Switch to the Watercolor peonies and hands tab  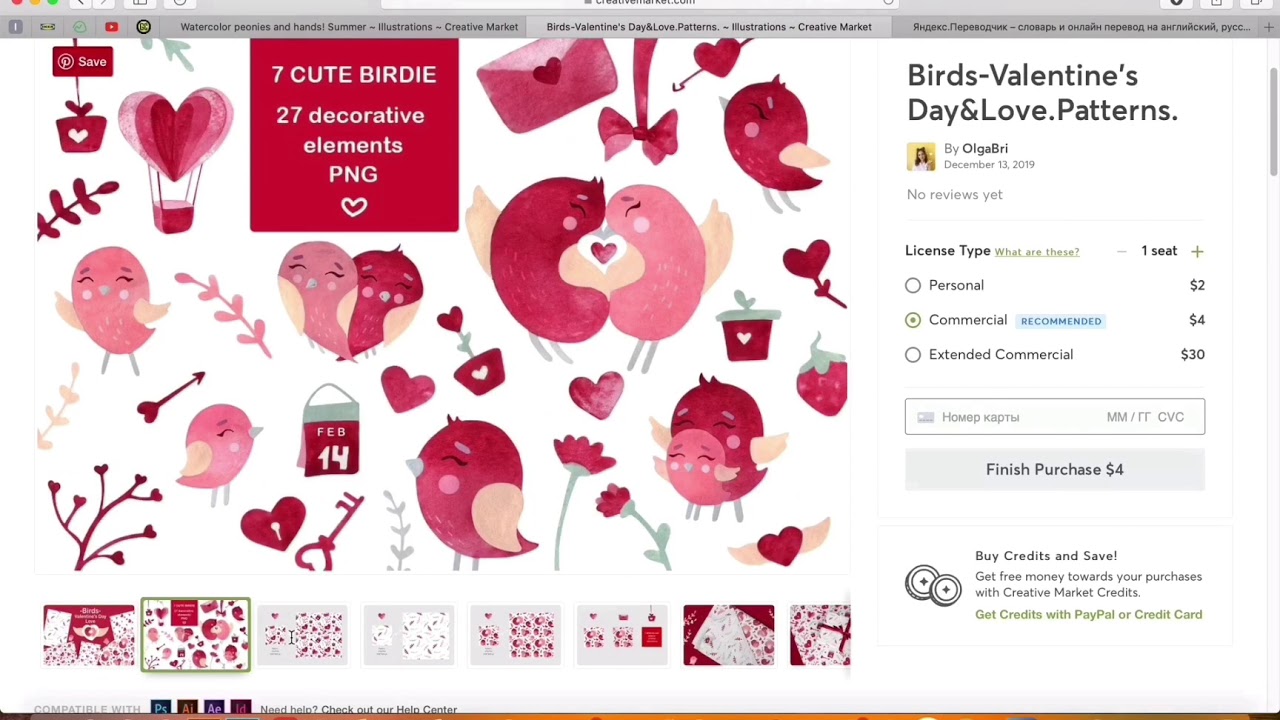349,27
